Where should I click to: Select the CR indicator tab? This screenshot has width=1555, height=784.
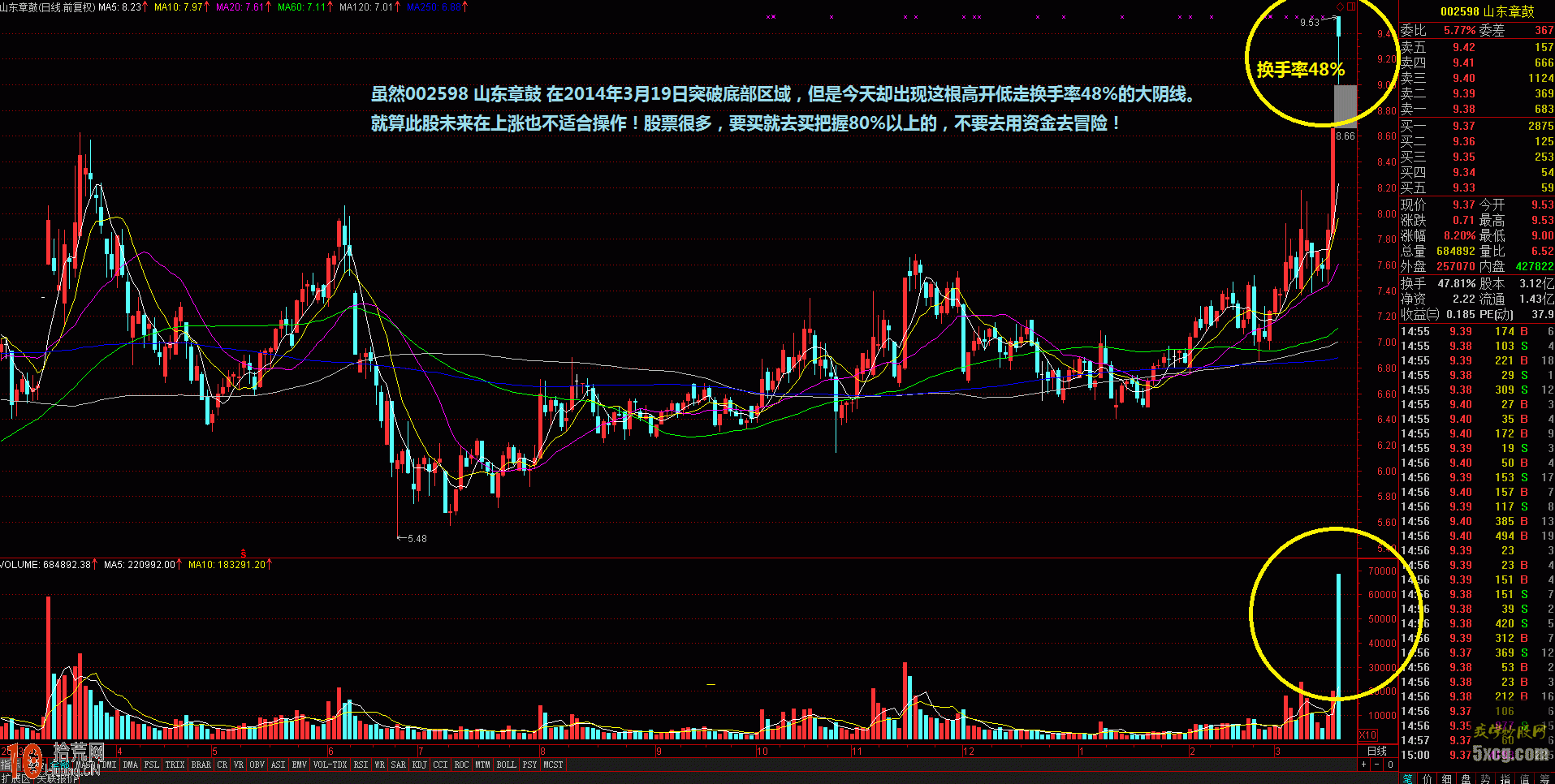(222, 765)
